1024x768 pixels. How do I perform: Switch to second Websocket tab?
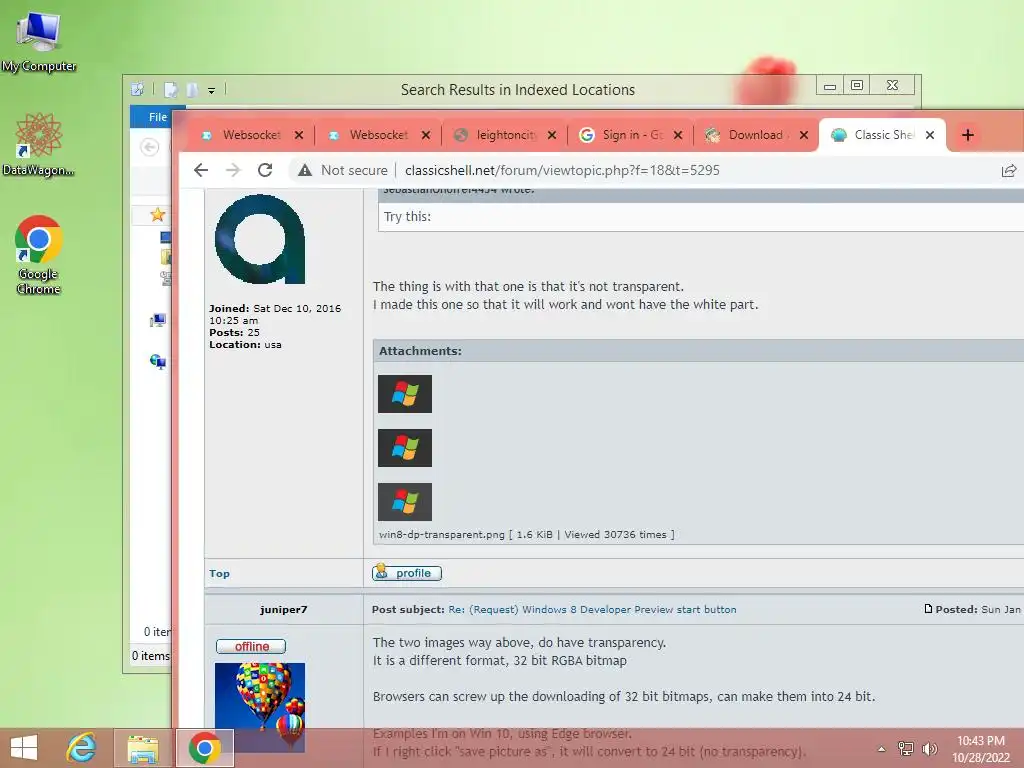coord(377,135)
